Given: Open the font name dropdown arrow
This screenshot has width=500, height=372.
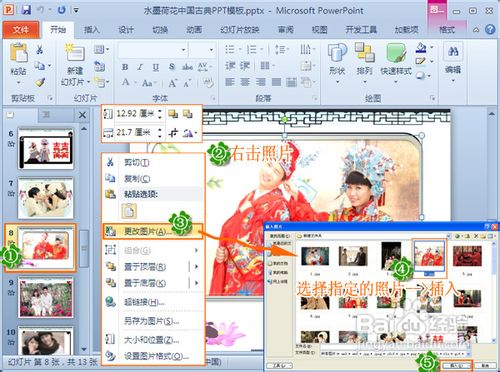Looking at the screenshot, I should click(183, 50).
